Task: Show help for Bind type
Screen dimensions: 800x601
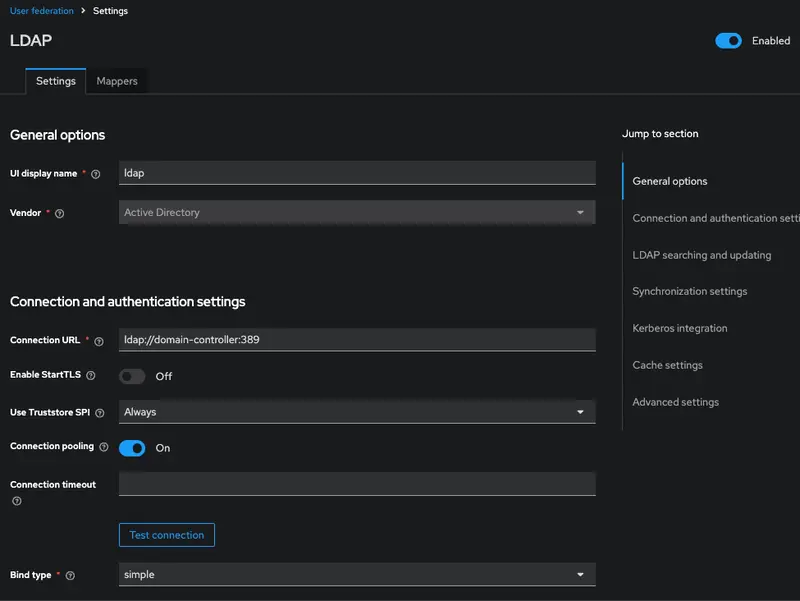Action: click(x=70, y=575)
